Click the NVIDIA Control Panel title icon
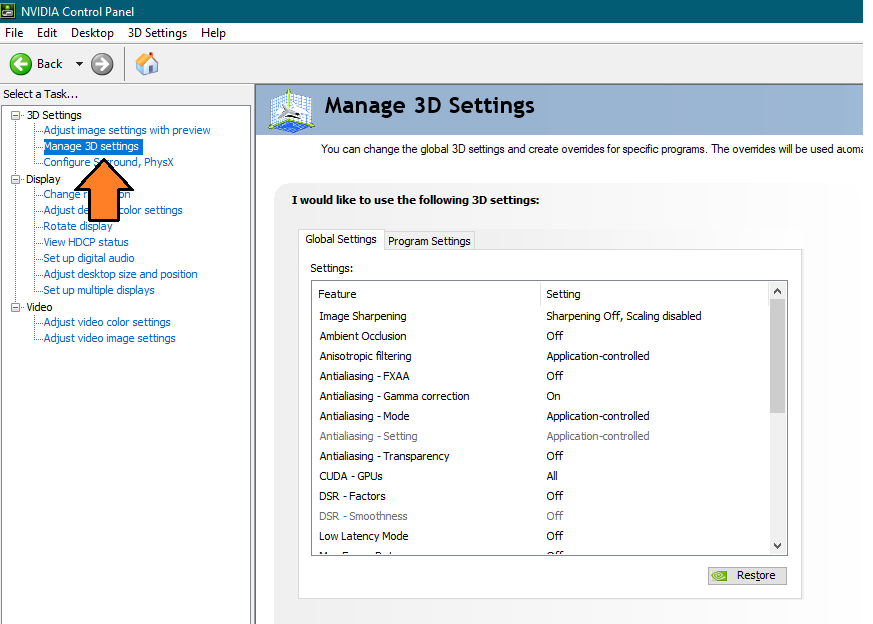 pyautogui.click(x=8, y=11)
